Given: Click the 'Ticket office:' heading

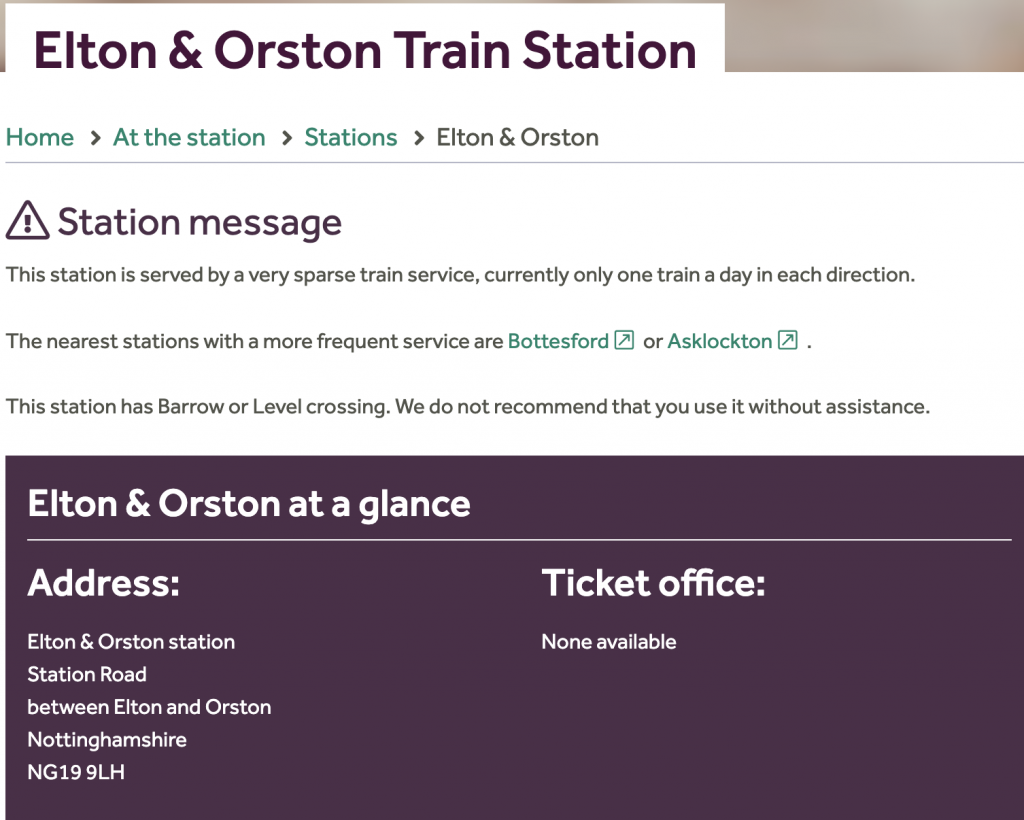Looking at the screenshot, I should [653, 582].
